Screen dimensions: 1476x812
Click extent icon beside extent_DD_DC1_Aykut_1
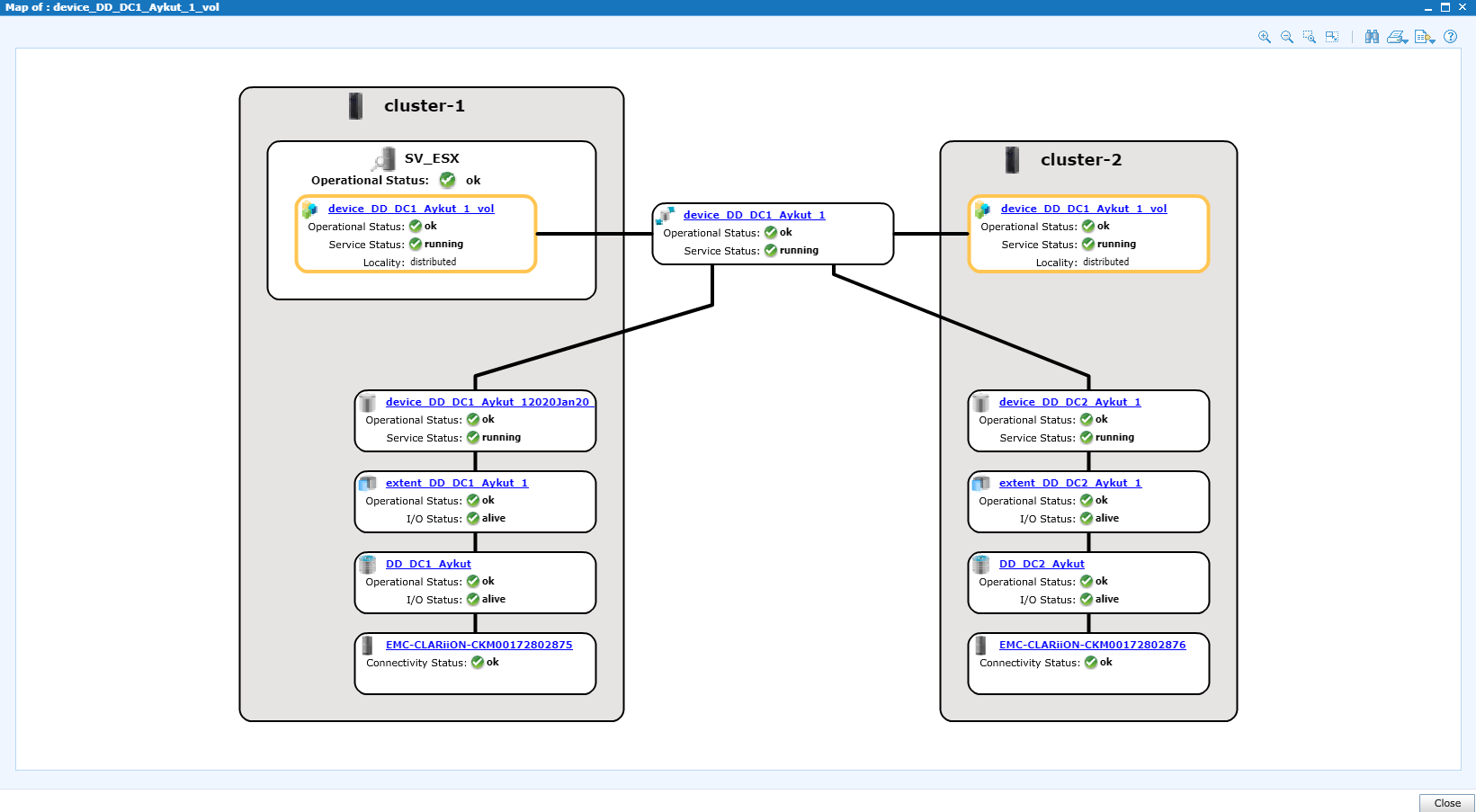pos(368,484)
